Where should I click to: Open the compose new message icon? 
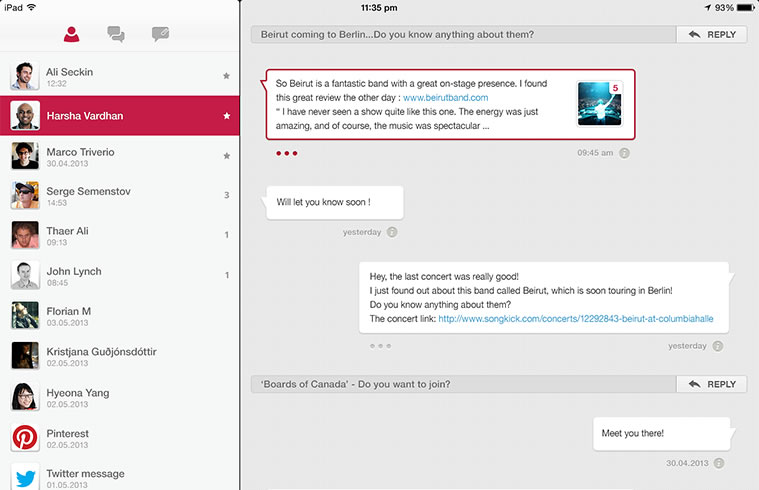coord(160,34)
